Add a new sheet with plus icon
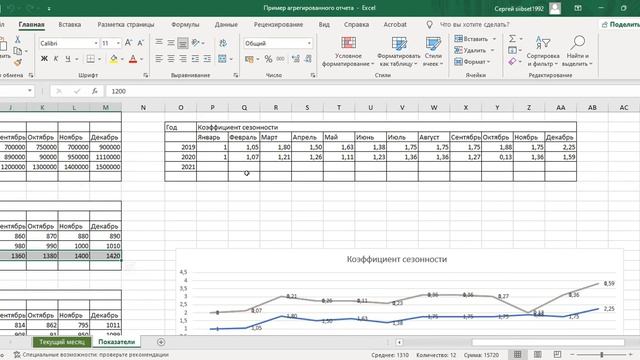The width and height of the screenshot is (640, 360). tap(161, 342)
